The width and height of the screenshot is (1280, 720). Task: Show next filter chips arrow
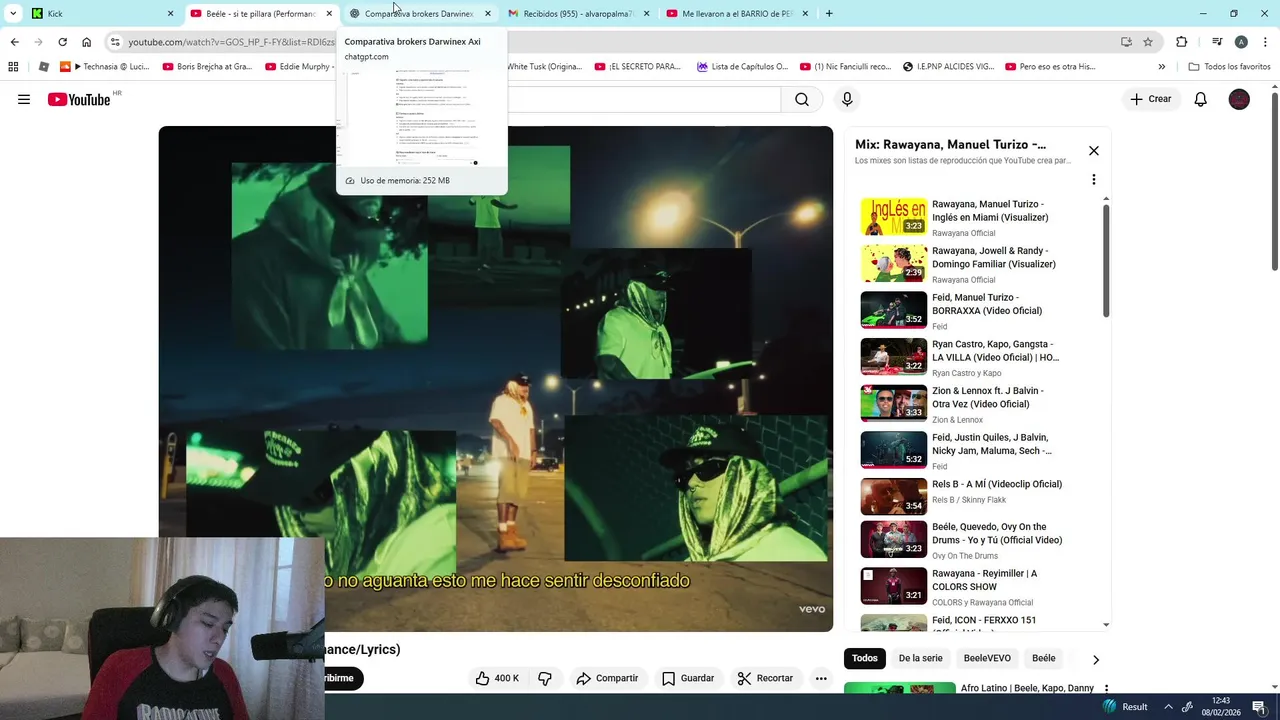1095,659
